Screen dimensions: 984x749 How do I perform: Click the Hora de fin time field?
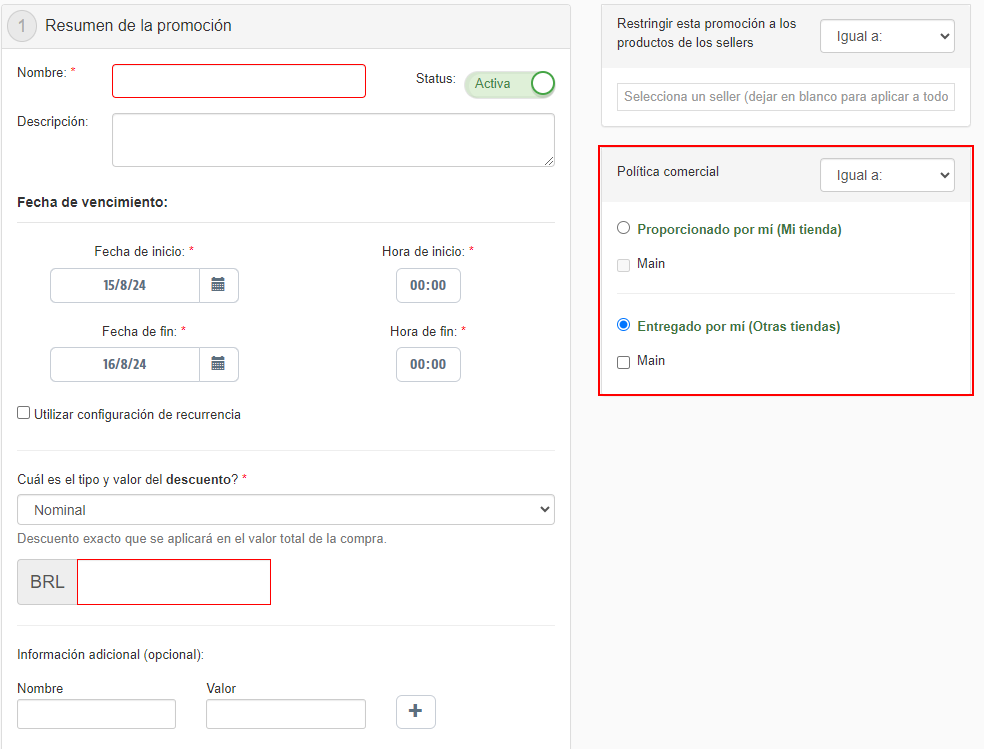pos(428,364)
